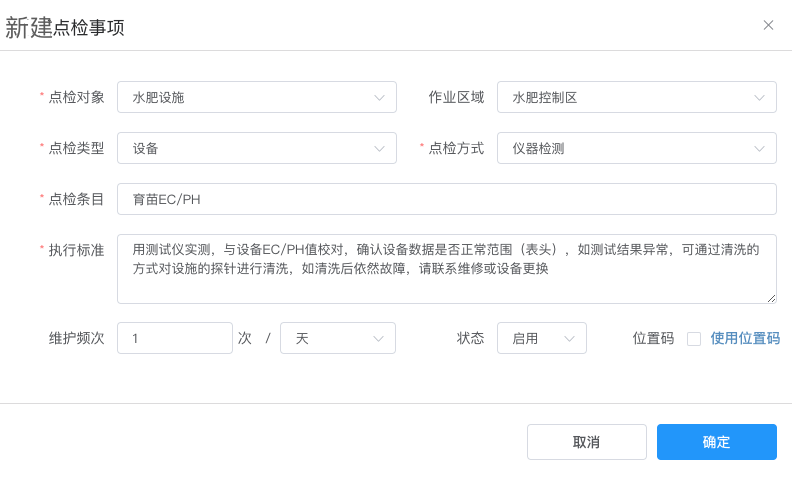Click the 点检条目 input field
Image resolution: width=792 pixels, height=478 pixels.
tap(447, 199)
